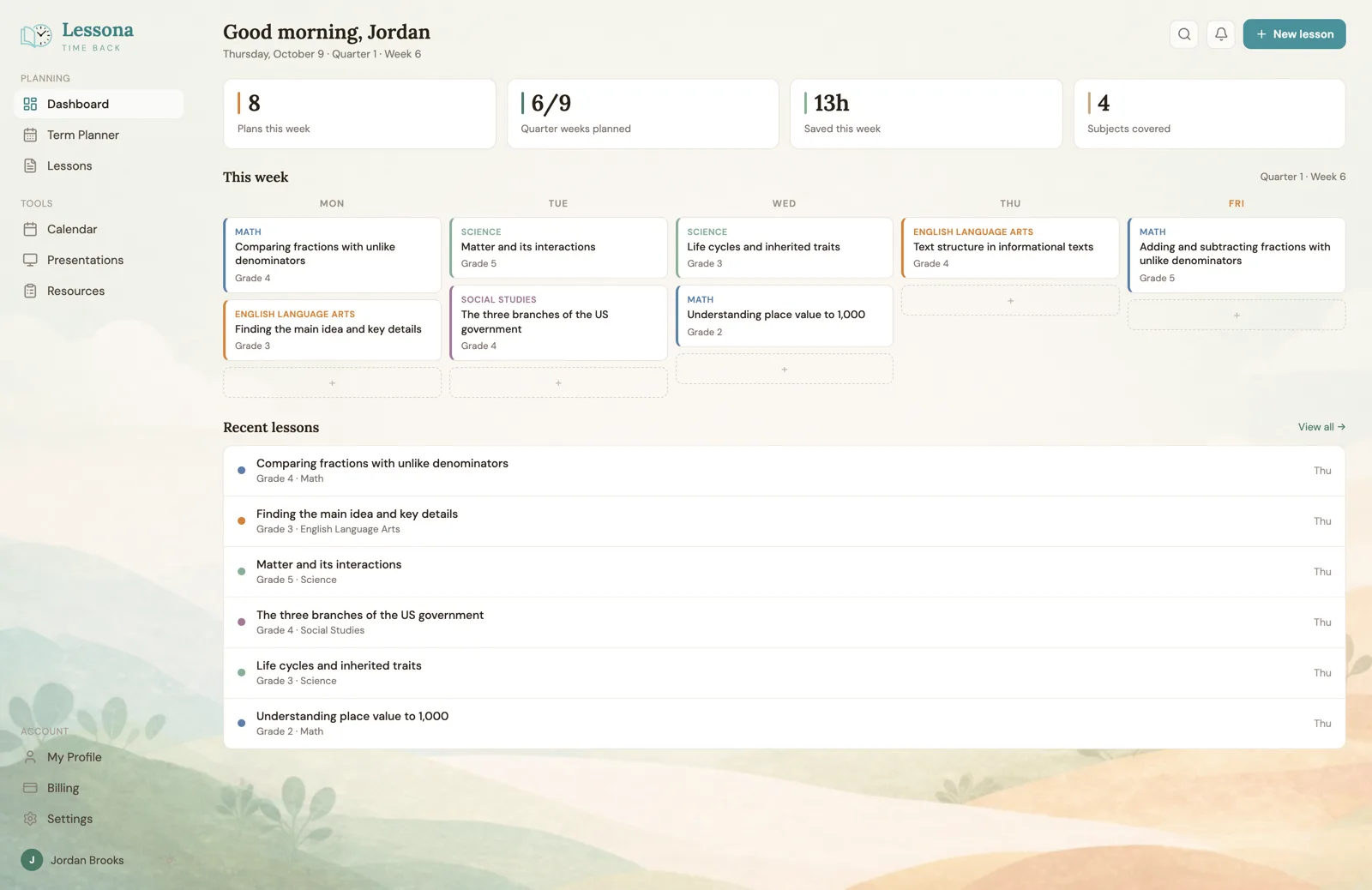Open notifications via the bell icon
Viewport: 1372px width, 890px height.
click(1221, 34)
